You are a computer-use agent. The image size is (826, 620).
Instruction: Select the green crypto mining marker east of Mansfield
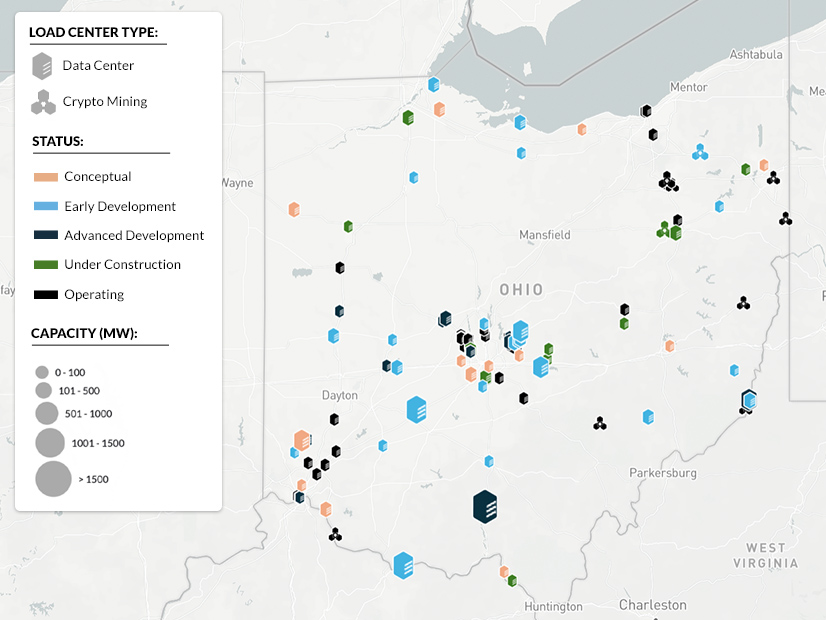click(664, 230)
